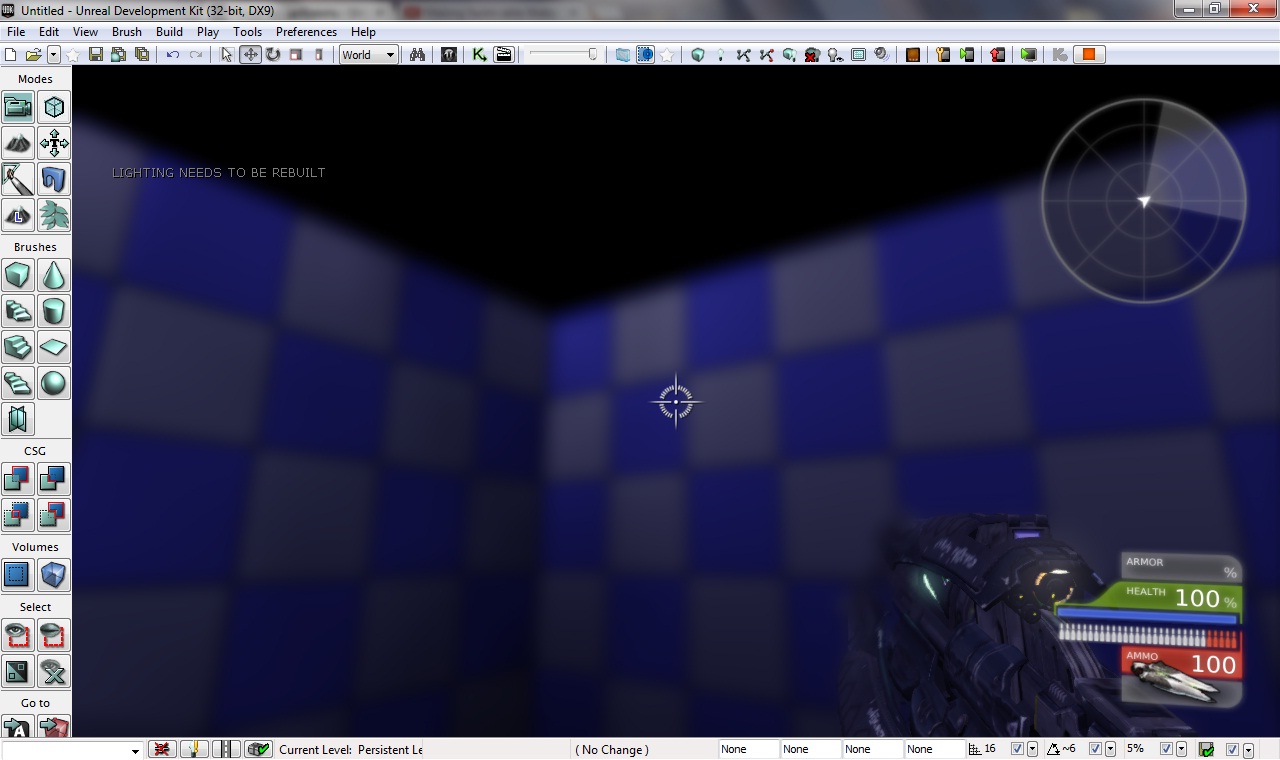Create a Curved Staircase brush
1280x760 pixels.
(18, 311)
